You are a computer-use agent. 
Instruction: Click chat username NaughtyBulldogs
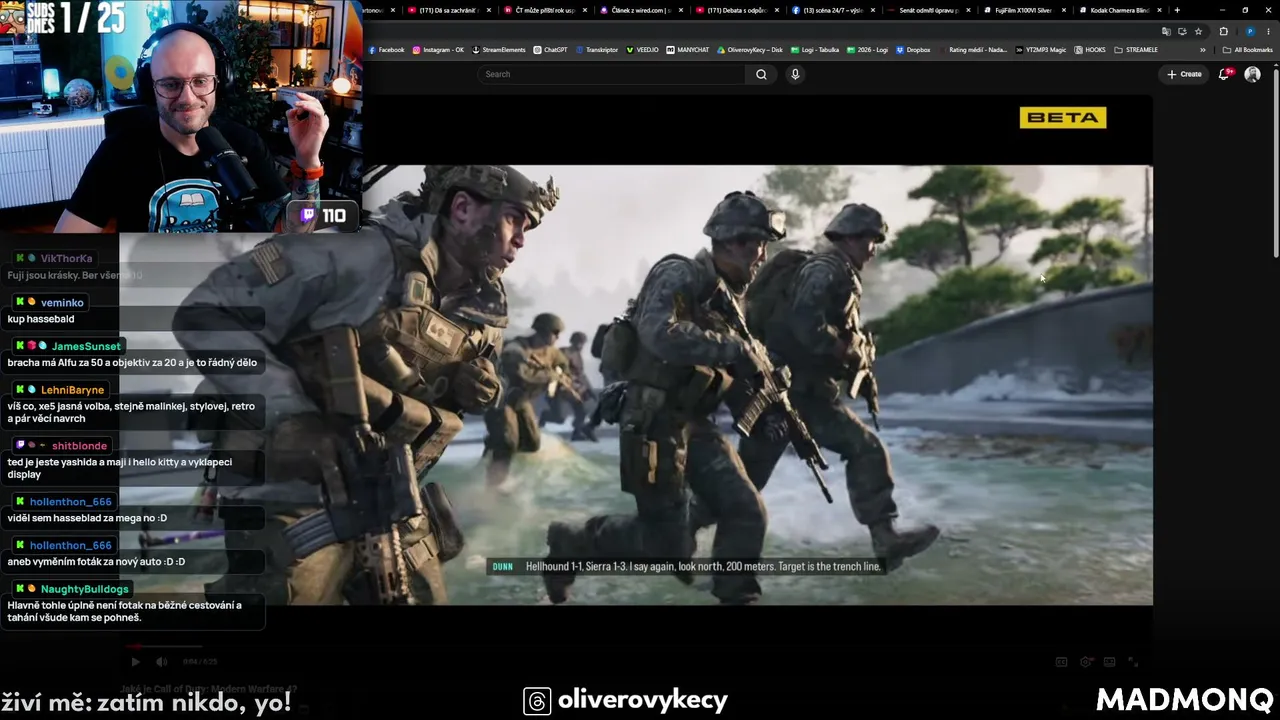click(85, 589)
